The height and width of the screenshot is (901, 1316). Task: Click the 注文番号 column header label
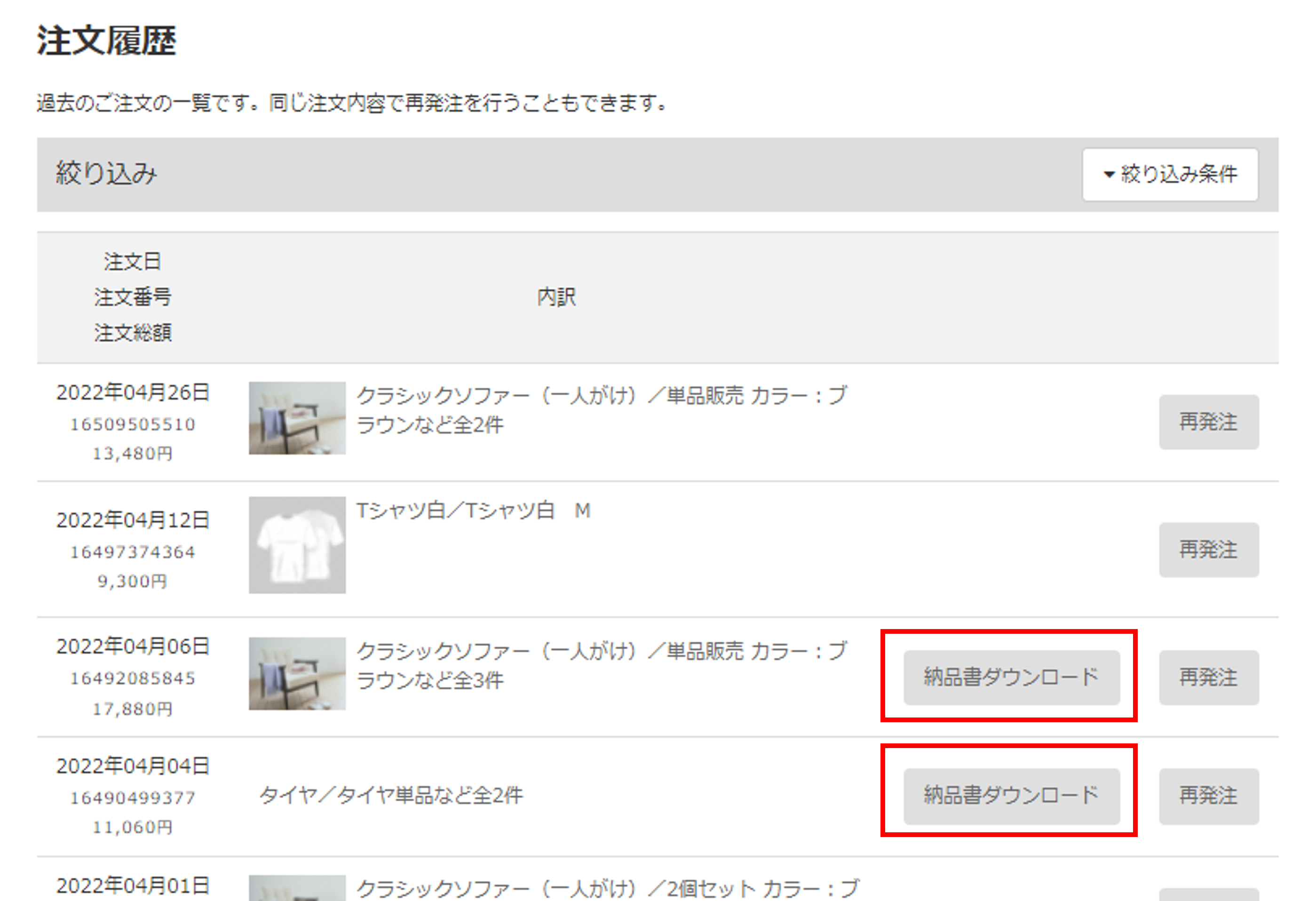coord(133,297)
